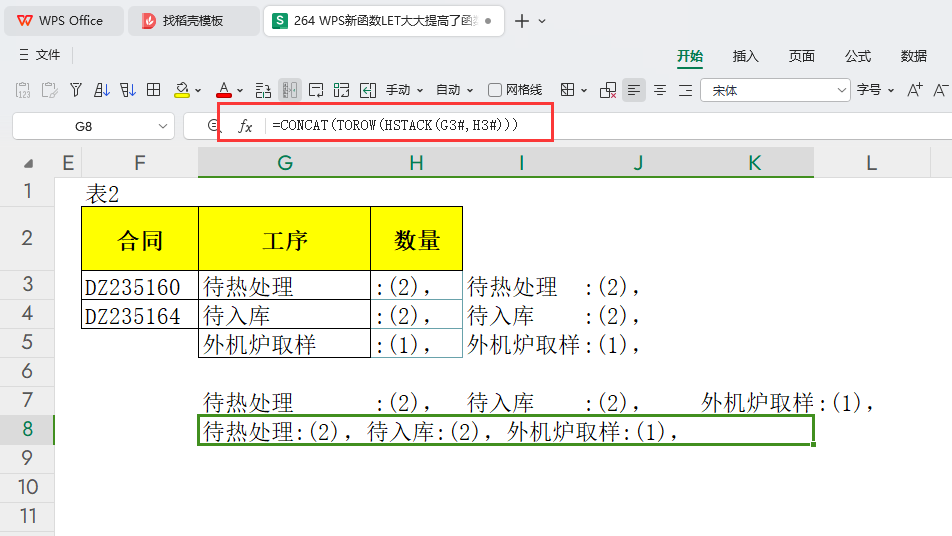Click row 7 cell 待热处理
The width and height of the screenshot is (952, 536).
click(285, 401)
